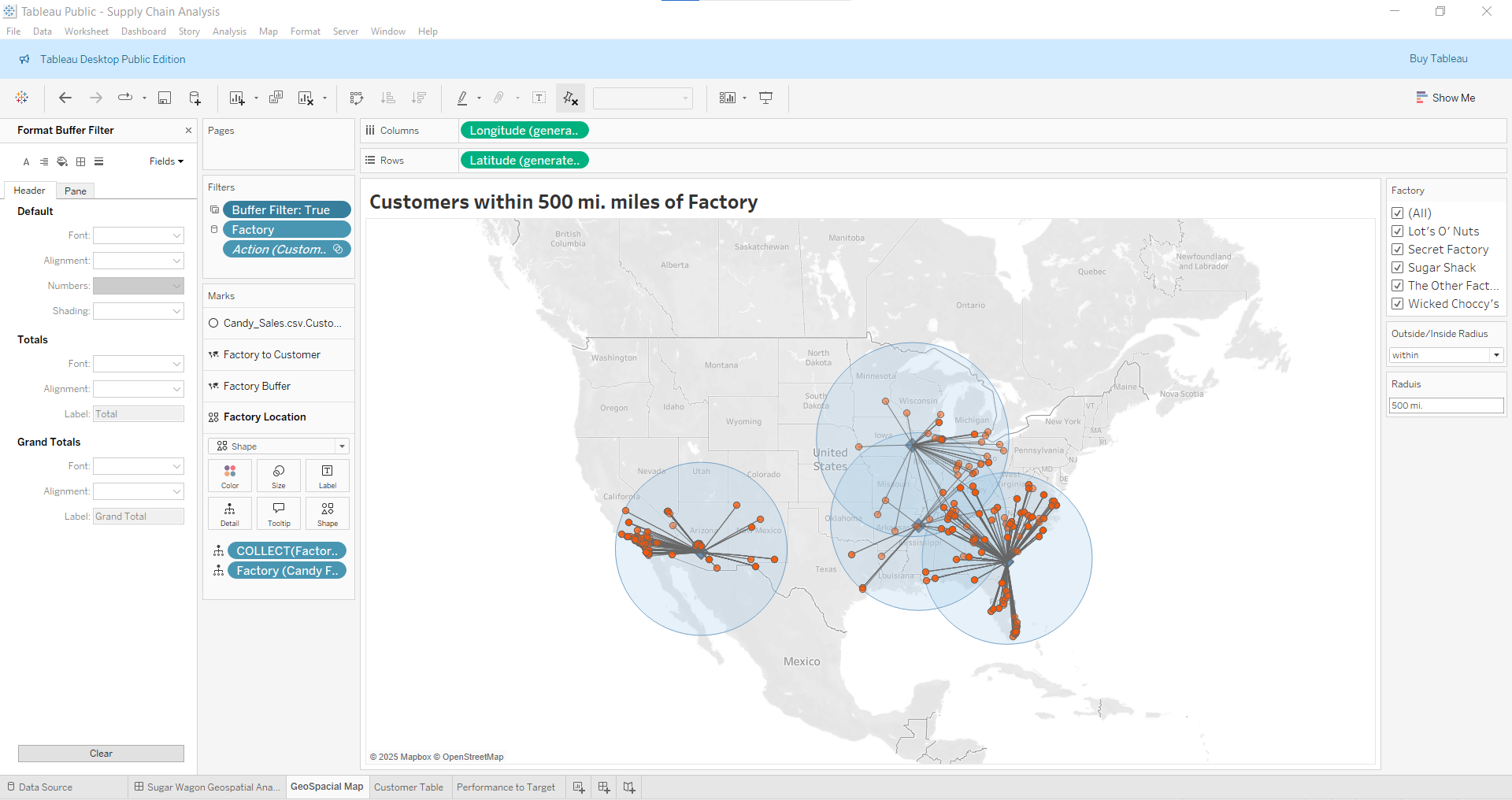
Task: Click the New Data Source icon
Action: pos(195,98)
